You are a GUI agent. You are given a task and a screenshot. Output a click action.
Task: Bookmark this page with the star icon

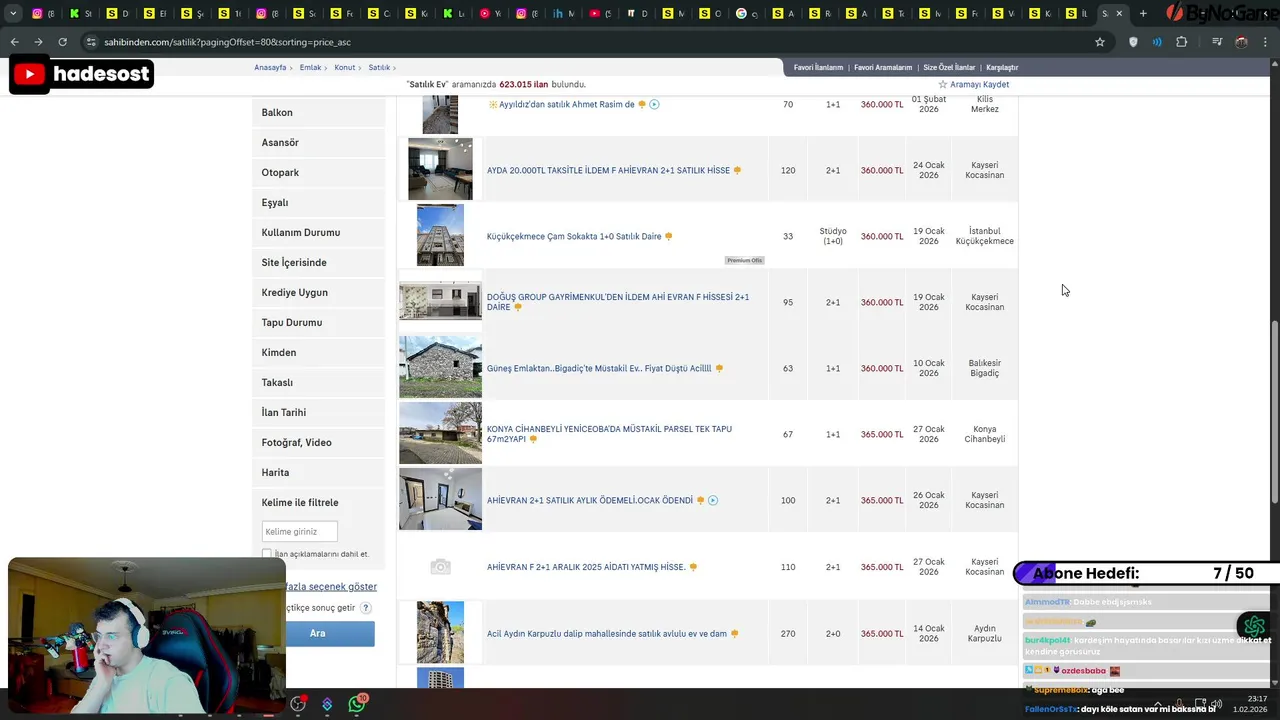[x=1100, y=42]
